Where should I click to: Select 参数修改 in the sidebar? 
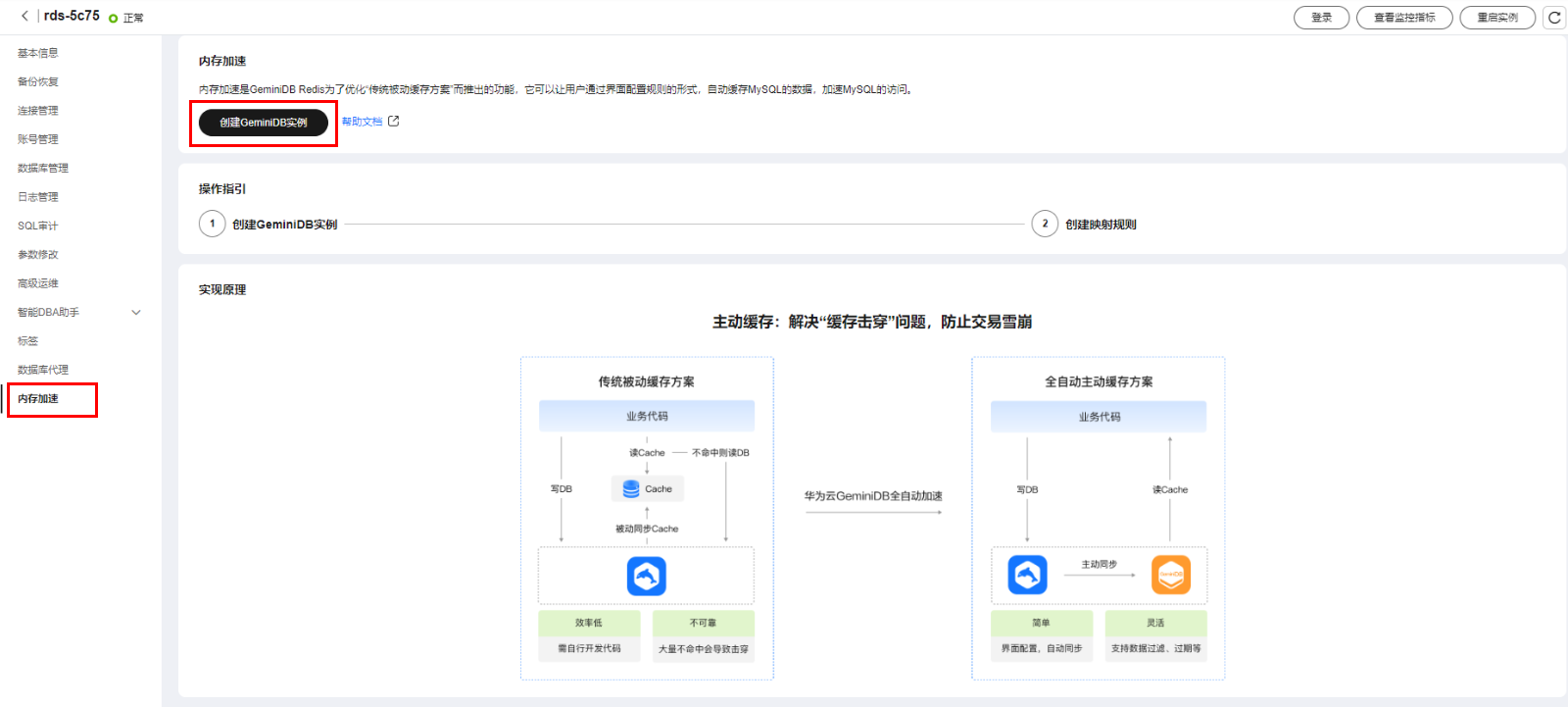click(x=38, y=255)
